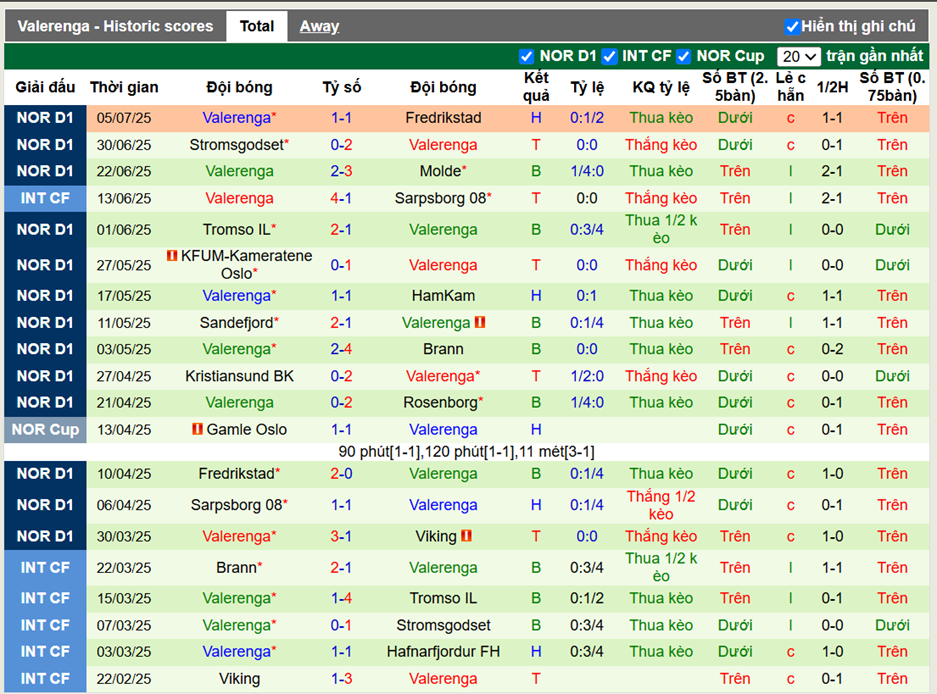Image resolution: width=937 pixels, height=694 pixels.
Task: Click the INT CF league label on 13/06/25
Action: [45, 198]
